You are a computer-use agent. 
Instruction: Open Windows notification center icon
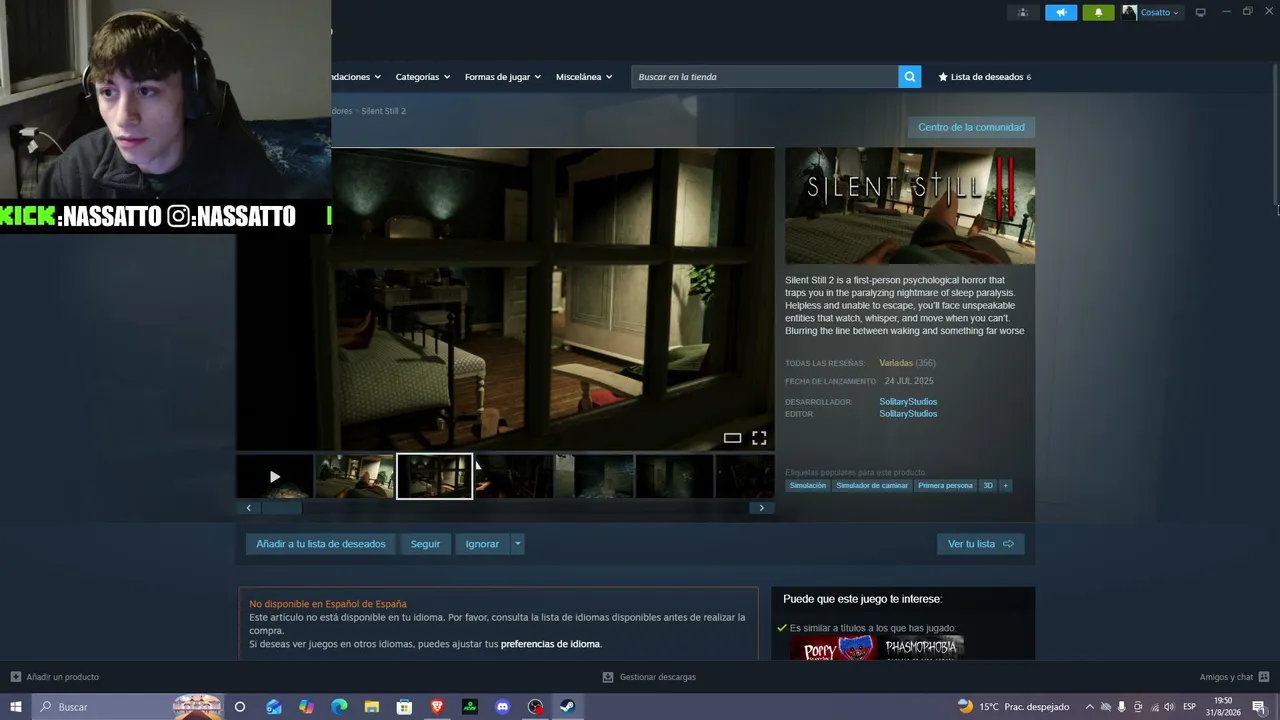[1259, 707]
